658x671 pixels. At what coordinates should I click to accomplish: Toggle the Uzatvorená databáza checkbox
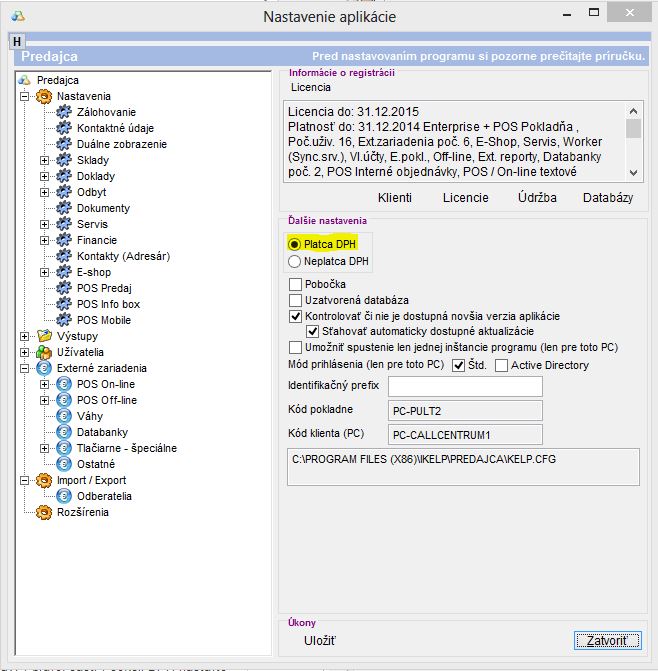295,300
